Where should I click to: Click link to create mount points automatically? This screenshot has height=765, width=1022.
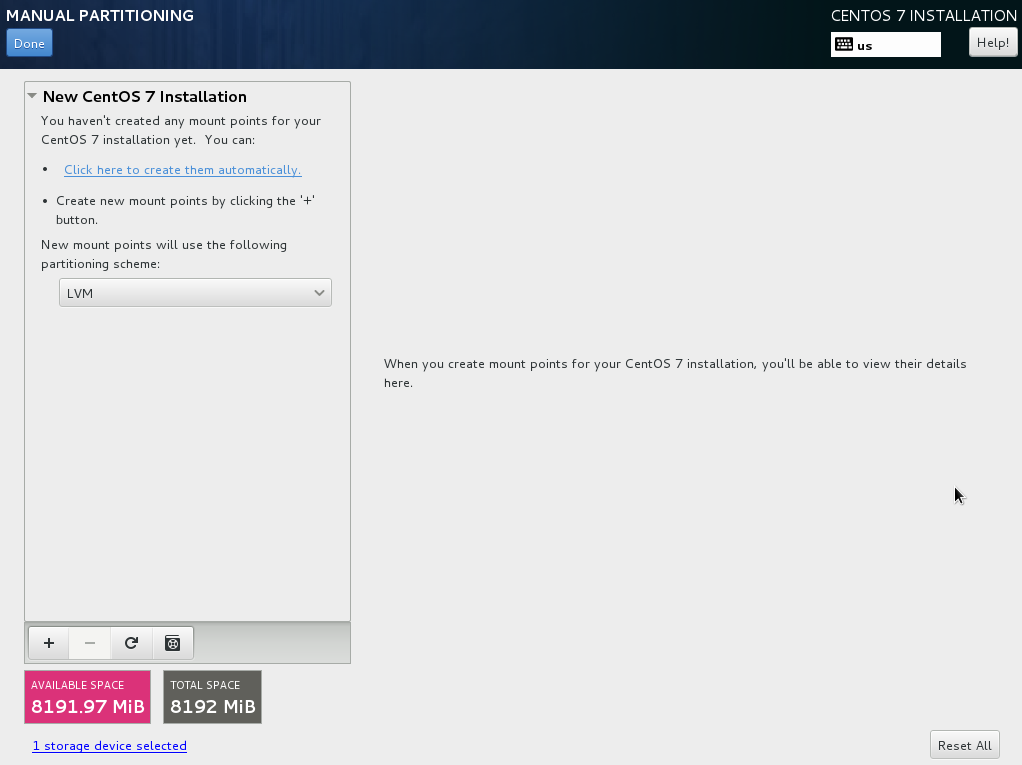click(182, 169)
